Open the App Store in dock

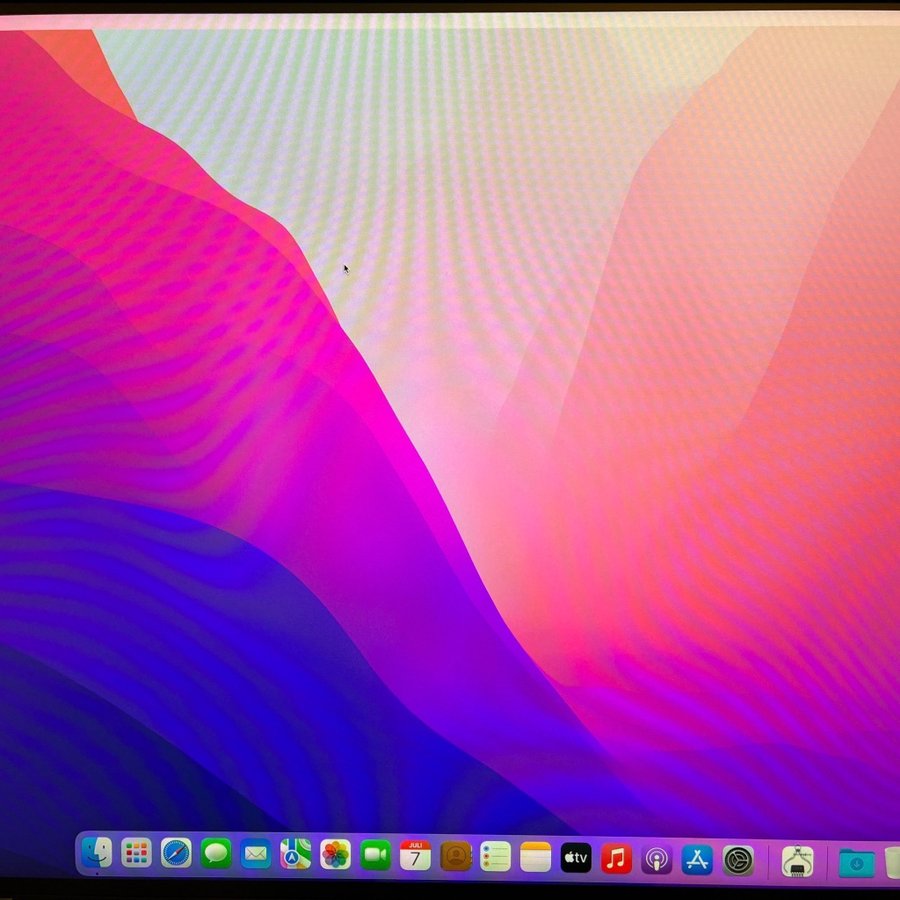[697, 860]
